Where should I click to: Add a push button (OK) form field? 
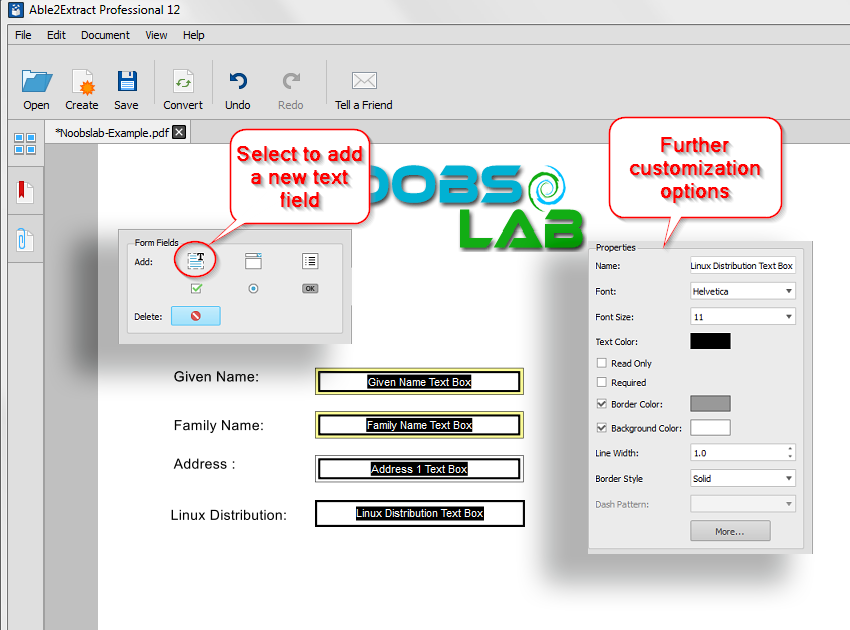click(309, 287)
